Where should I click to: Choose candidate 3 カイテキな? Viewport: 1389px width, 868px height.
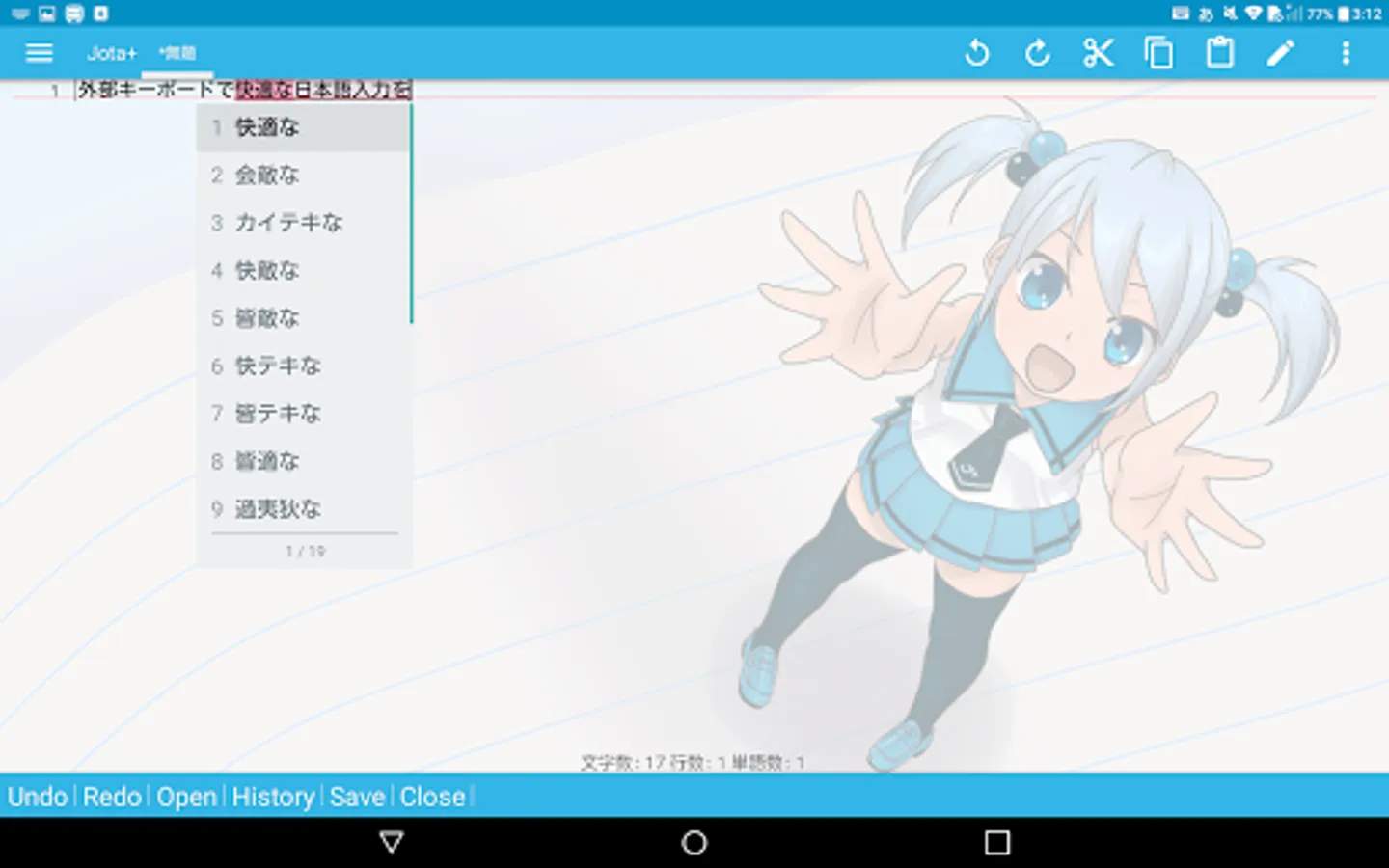304,223
